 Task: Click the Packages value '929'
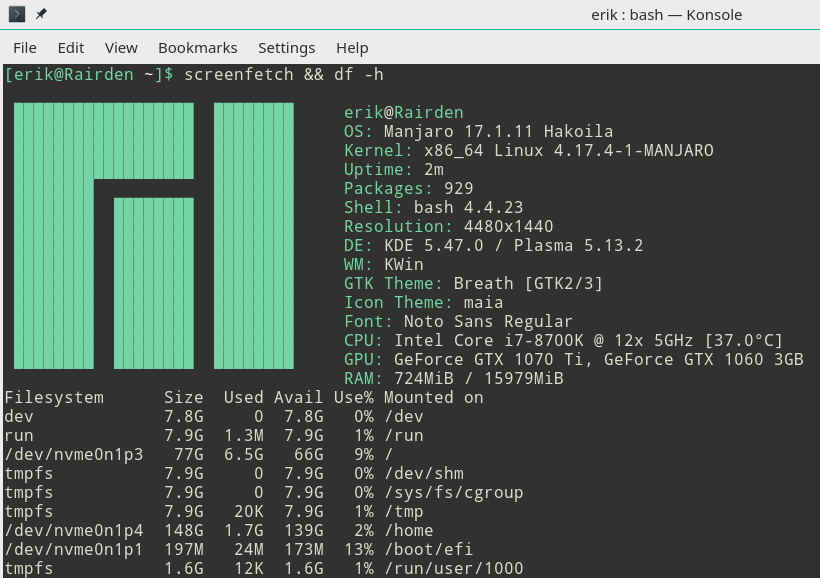pos(459,188)
